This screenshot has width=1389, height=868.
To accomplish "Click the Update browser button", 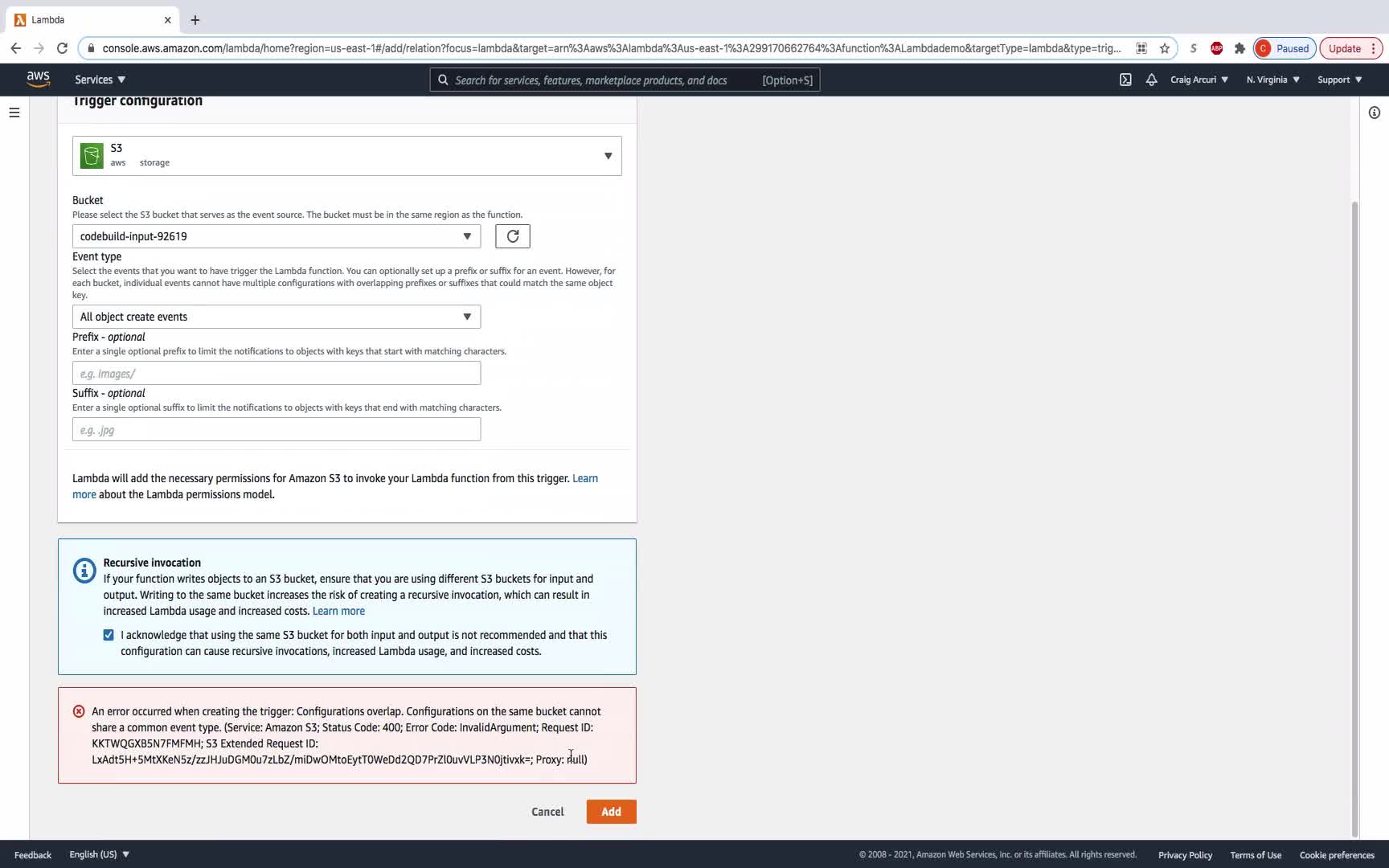I will point(1351,48).
